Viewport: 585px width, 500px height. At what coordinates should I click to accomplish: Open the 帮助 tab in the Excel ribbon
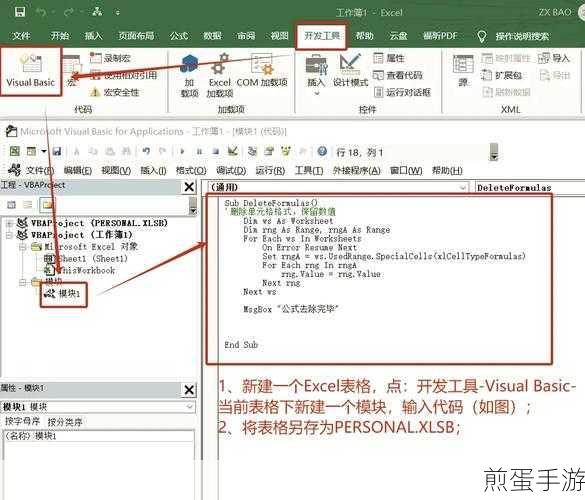364,36
